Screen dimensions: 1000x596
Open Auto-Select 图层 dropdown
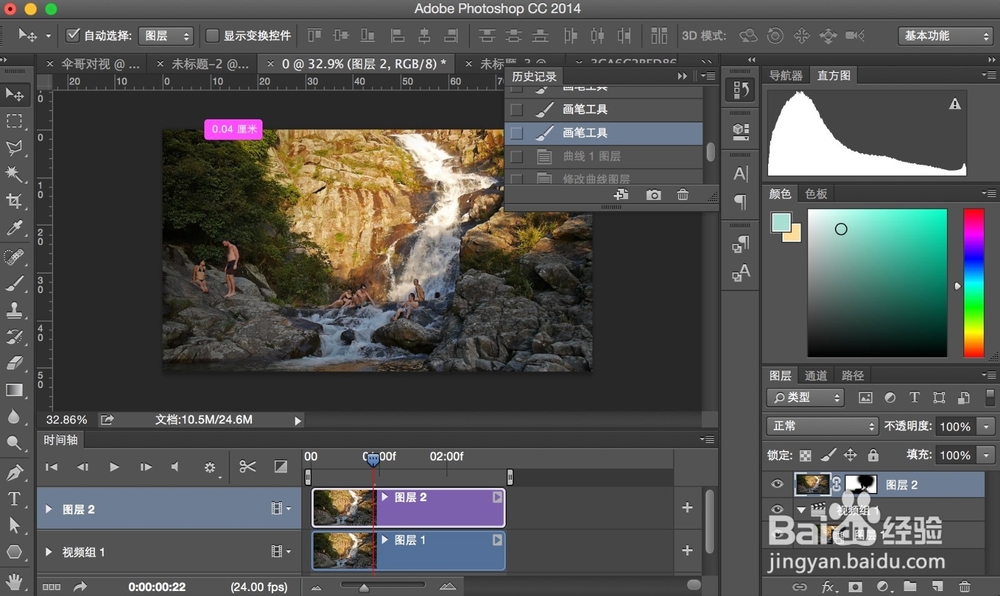tap(166, 36)
